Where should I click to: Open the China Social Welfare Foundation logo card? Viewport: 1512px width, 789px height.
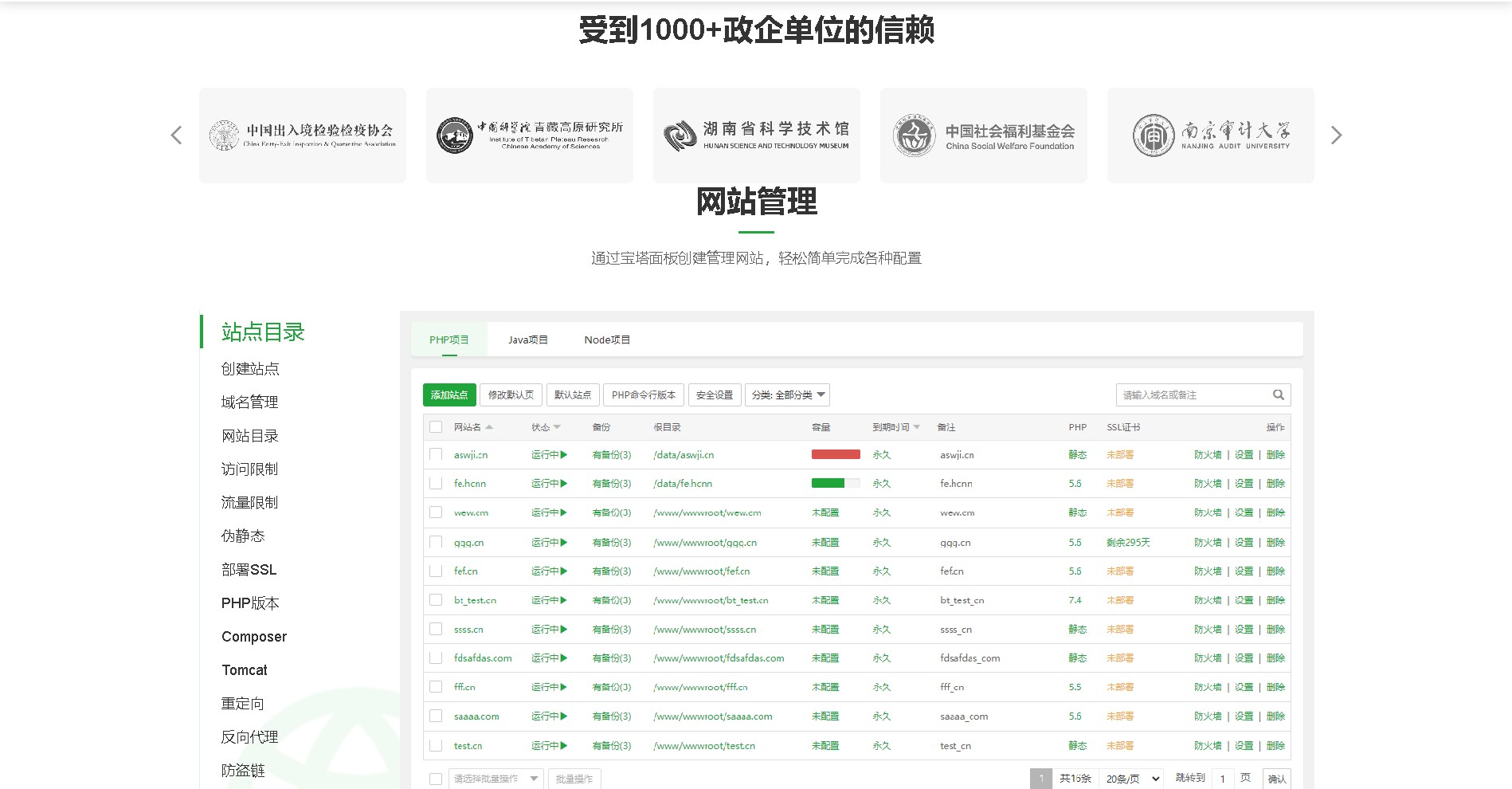click(x=984, y=135)
